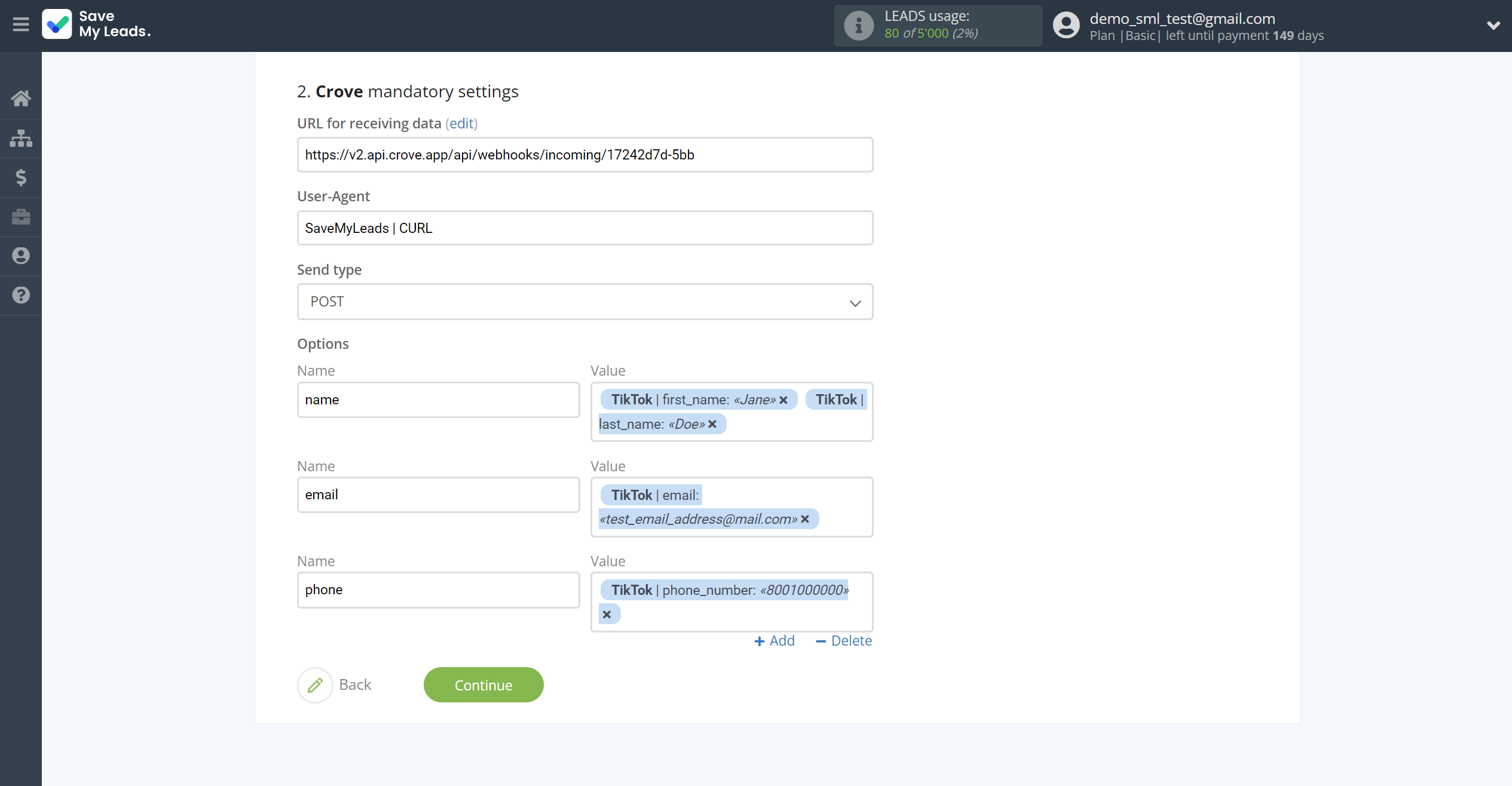The width and height of the screenshot is (1512, 786).
Task: Open the hamburger menu
Action: coord(21,24)
